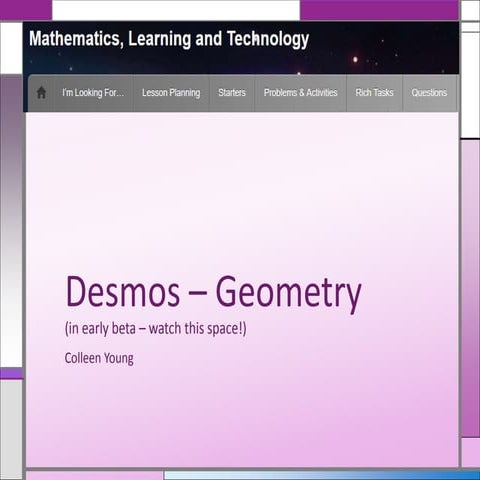This screenshot has width=480, height=480.
Task: Open Problems & Activities menu
Action: tap(301, 93)
